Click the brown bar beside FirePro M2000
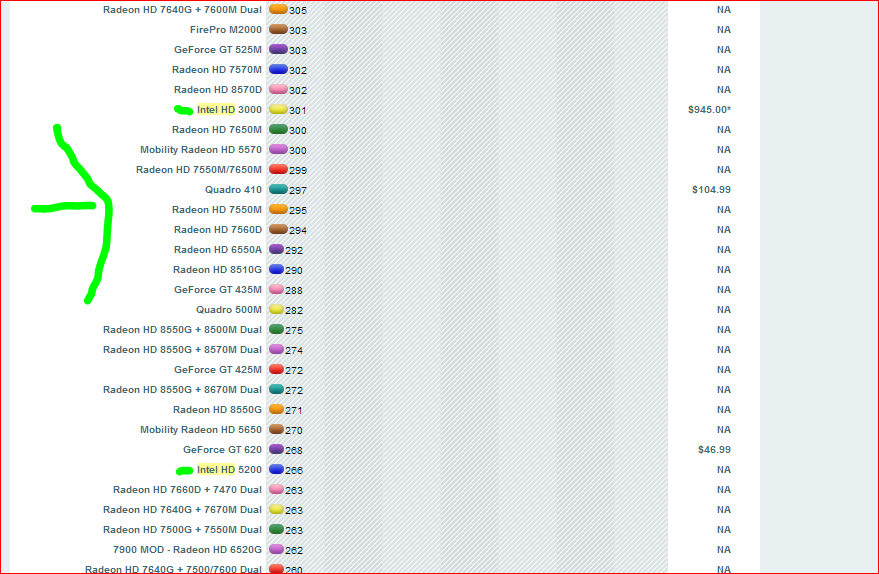 278,29
